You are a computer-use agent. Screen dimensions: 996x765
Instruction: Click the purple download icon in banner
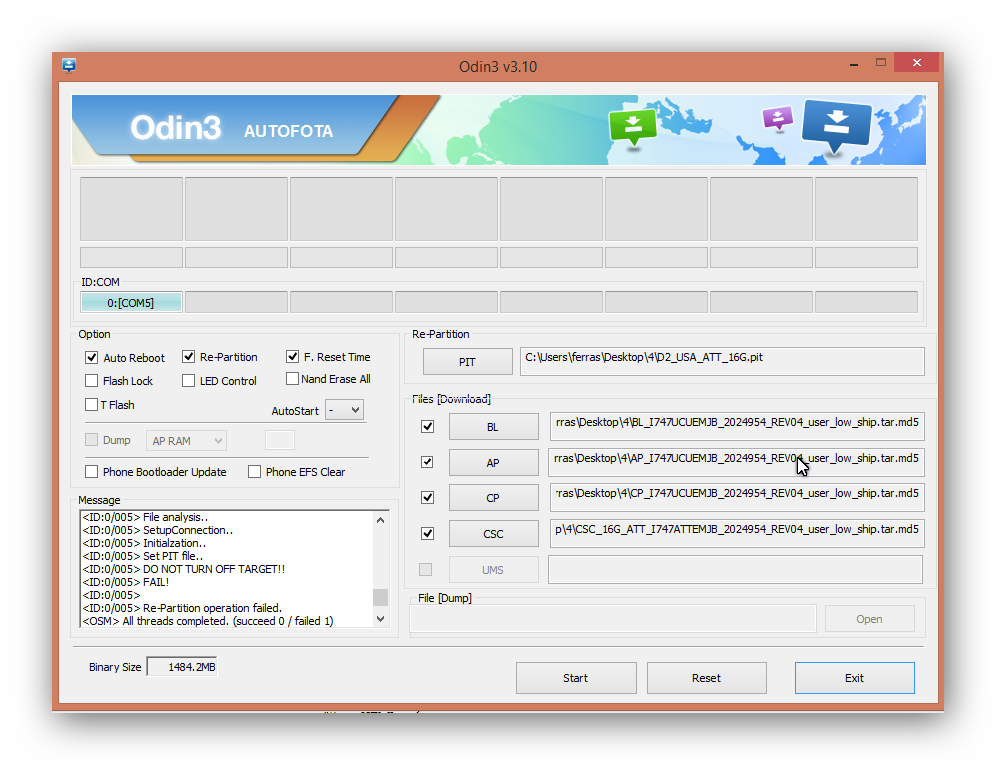(x=778, y=118)
